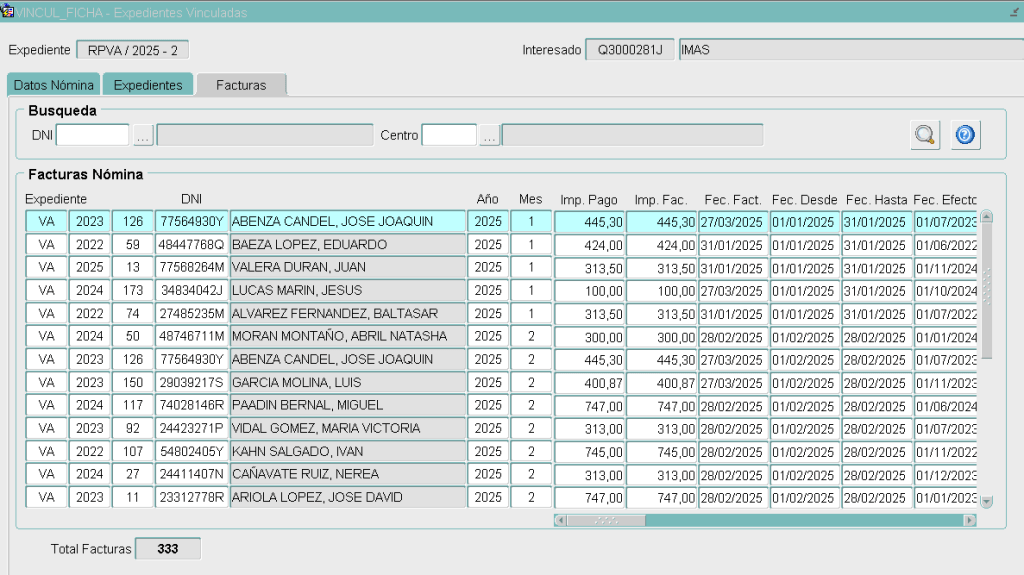Click the restore icon at title bar right
1024x575 pixels.
[1014, 13]
